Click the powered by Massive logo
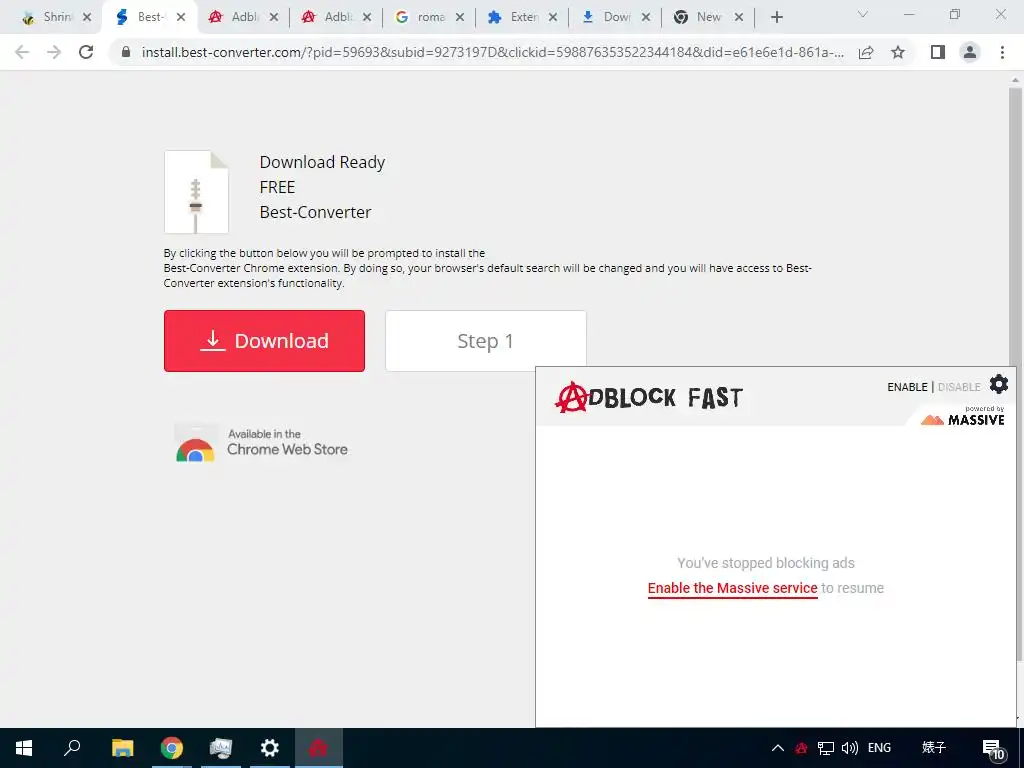Viewport: 1024px width, 768px height. tap(963, 416)
